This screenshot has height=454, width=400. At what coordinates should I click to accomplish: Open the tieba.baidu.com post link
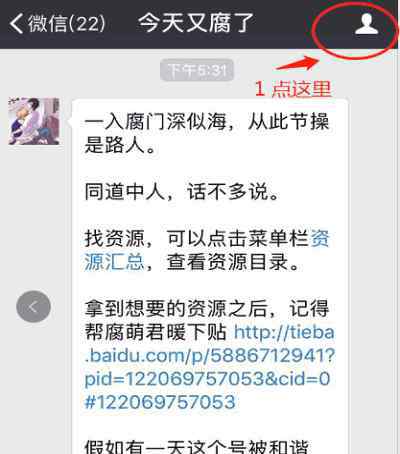(x=209, y=367)
